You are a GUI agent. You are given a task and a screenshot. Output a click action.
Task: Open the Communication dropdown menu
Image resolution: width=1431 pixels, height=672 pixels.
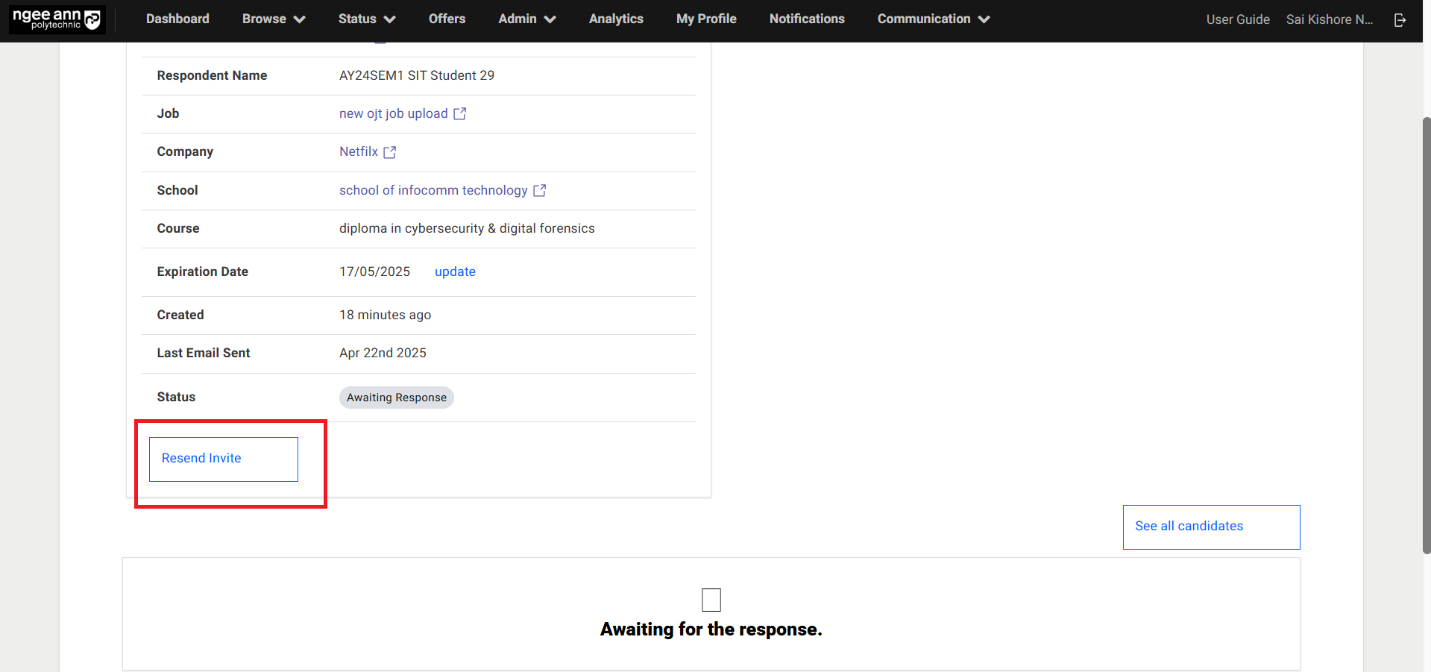(931, 18)
